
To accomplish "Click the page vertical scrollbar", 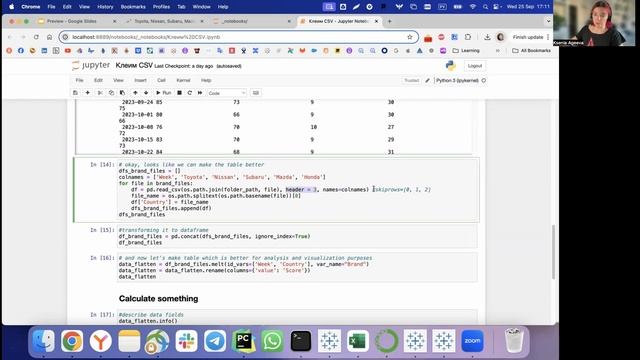I will (553, 252).
